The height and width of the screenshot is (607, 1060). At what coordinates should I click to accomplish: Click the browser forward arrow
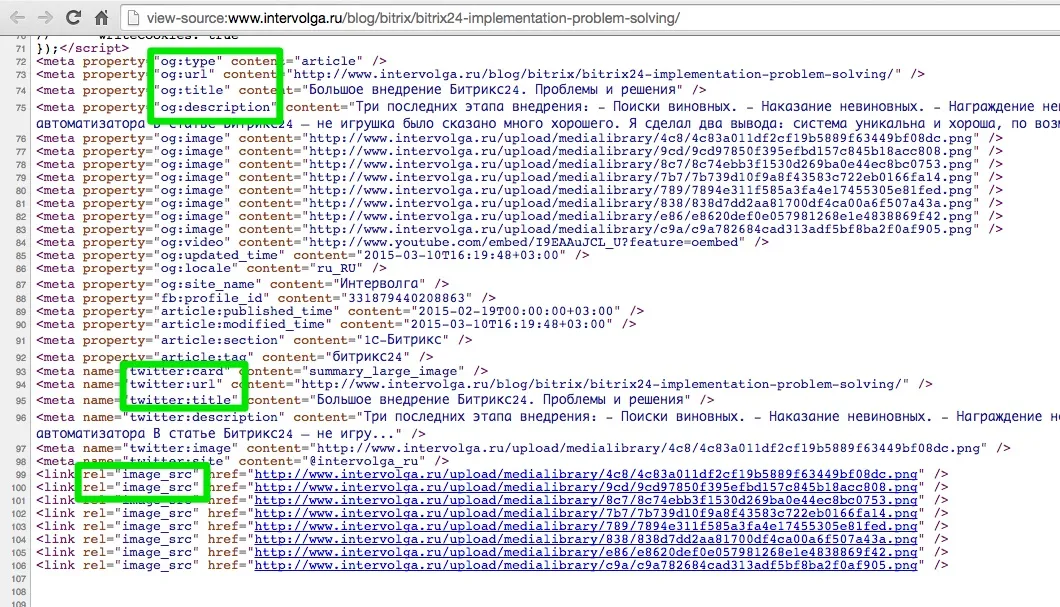45,18
